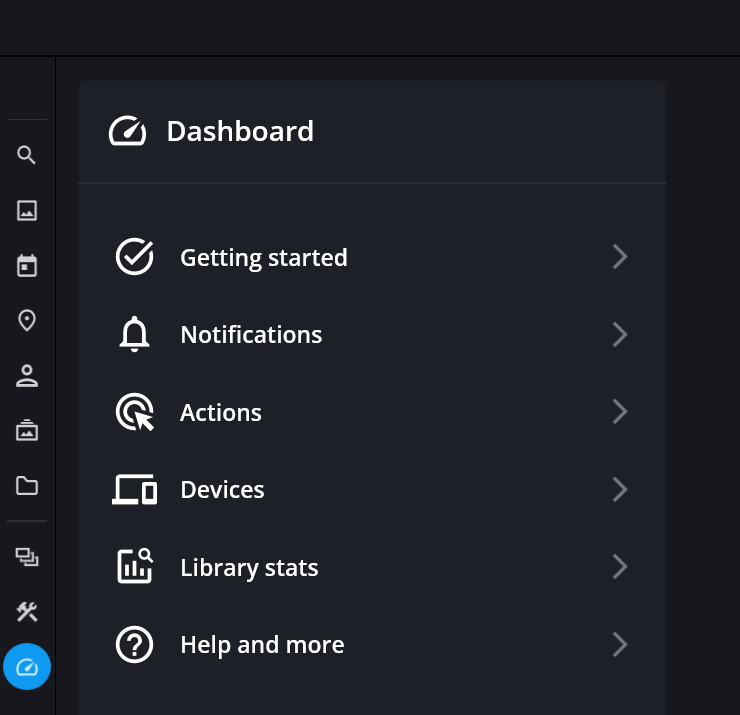740x715 pixels.
Task: Open Help and more
Action: [262, 645]
